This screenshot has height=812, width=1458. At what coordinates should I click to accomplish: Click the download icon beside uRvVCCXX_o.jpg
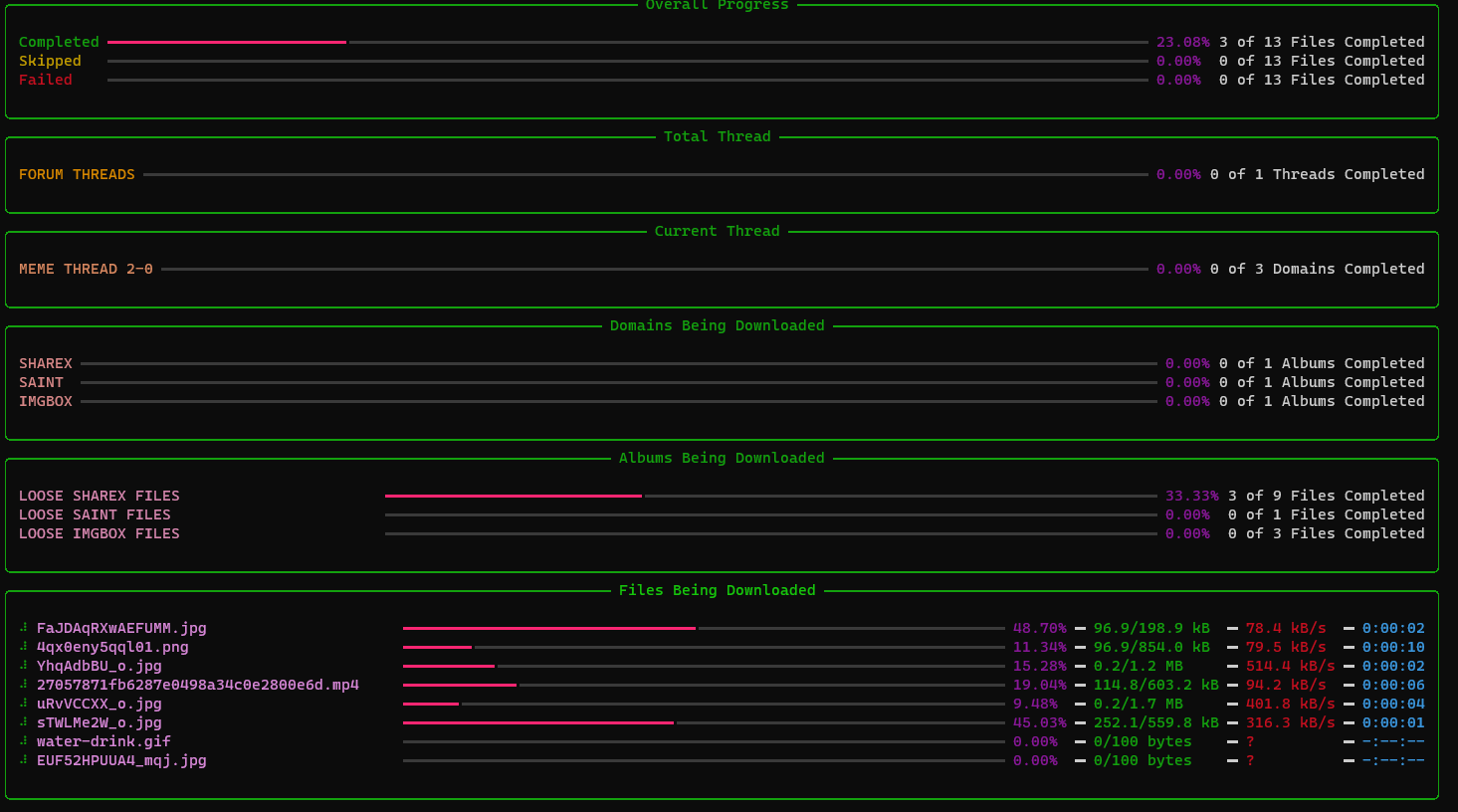(23, 704)
